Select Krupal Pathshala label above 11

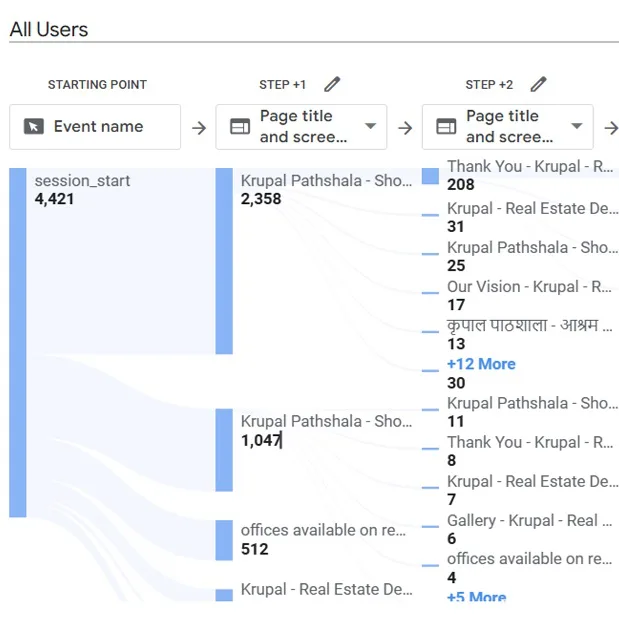pos(533,403)
